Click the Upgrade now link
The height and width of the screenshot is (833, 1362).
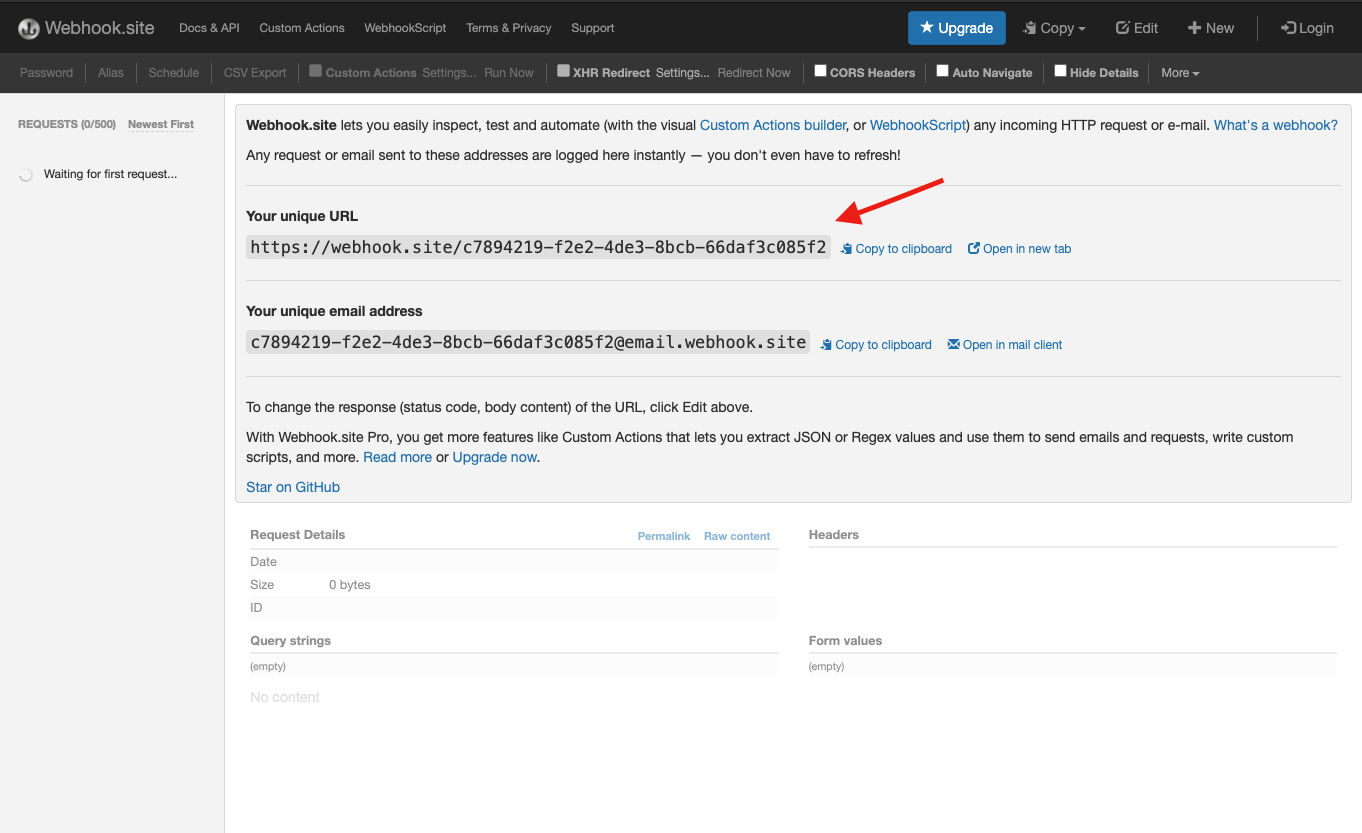coord(495,457)
